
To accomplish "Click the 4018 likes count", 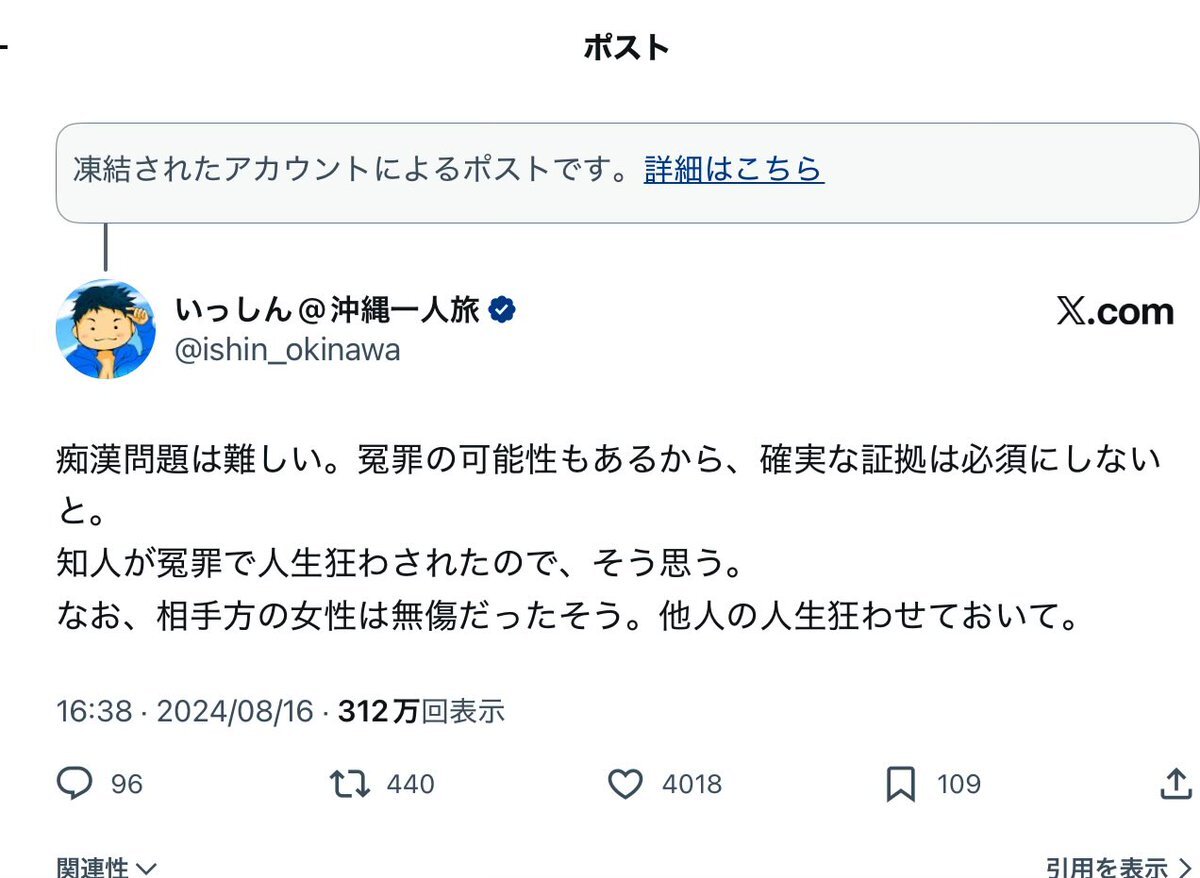I will coord(691,785).
